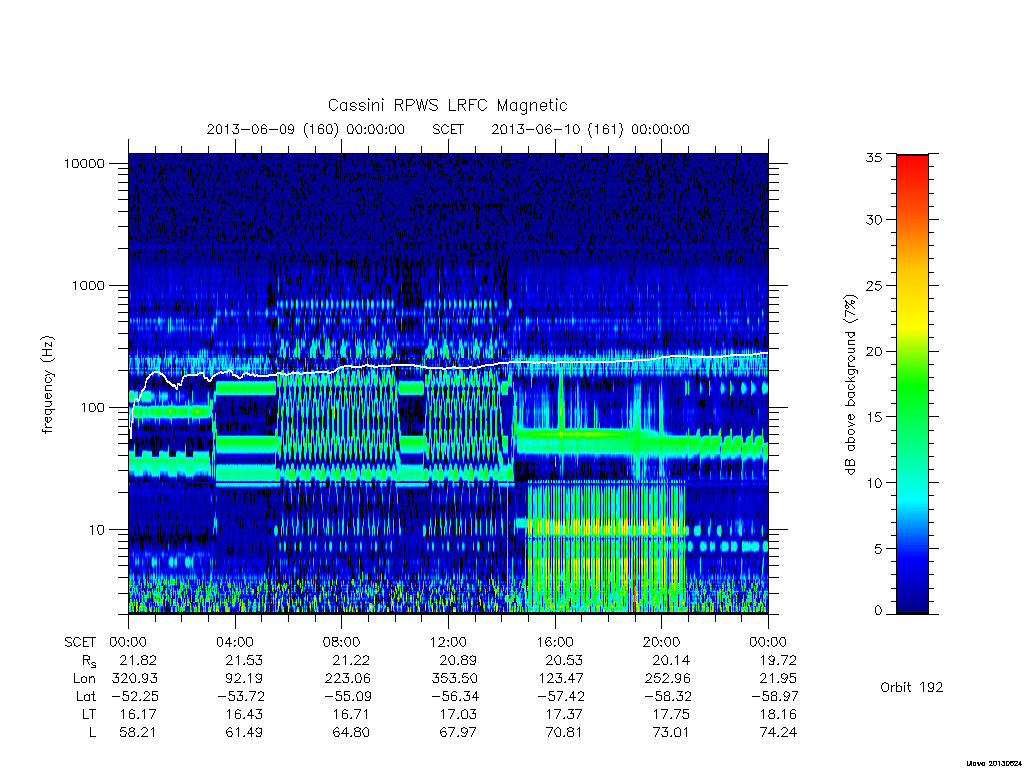Click the Rs value 20.14
The height and width of the screenshot is (768, 1024).
(x=671, y=660)
